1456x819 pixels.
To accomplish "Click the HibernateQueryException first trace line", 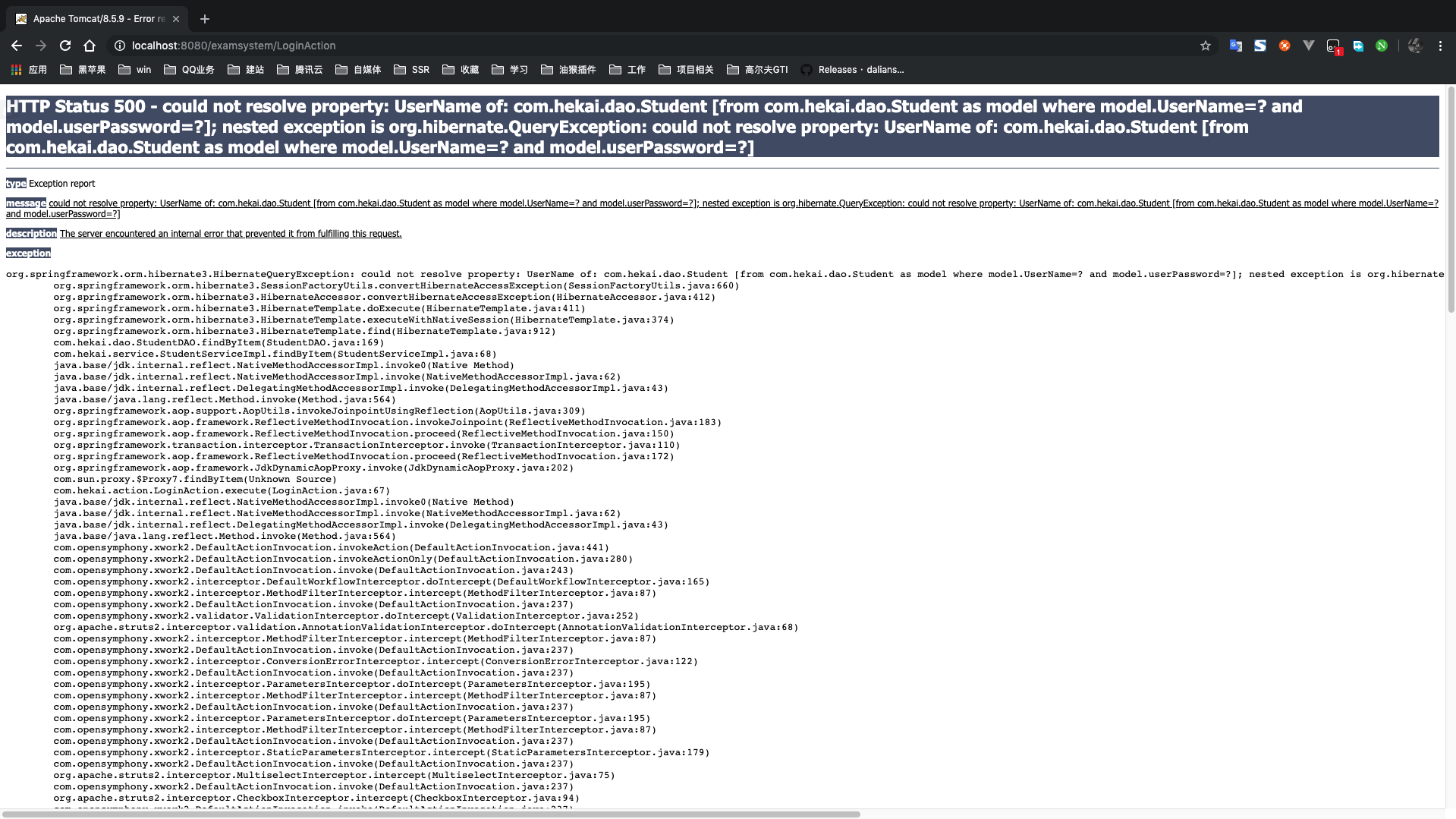I will point(725,275).
